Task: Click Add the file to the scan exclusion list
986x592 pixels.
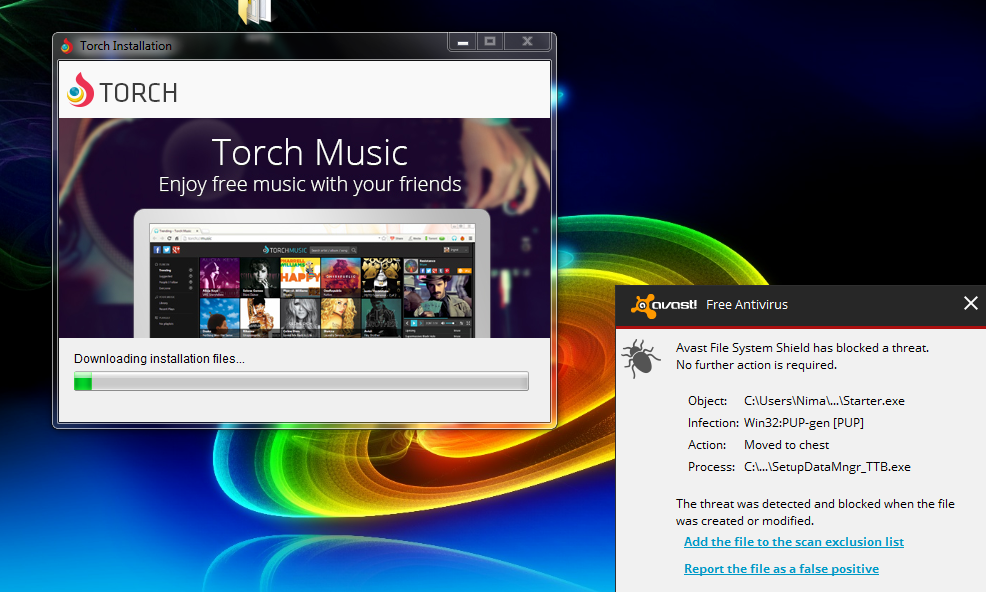Action: (794, 542)
